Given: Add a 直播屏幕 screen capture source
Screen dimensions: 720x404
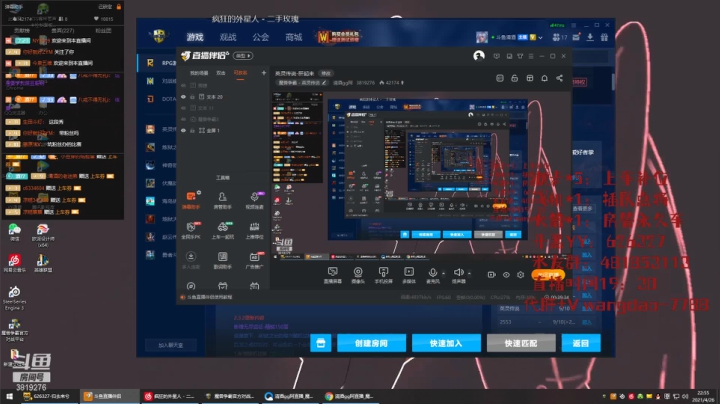Looking at the screenshot, I should click(x=332, y=275).
